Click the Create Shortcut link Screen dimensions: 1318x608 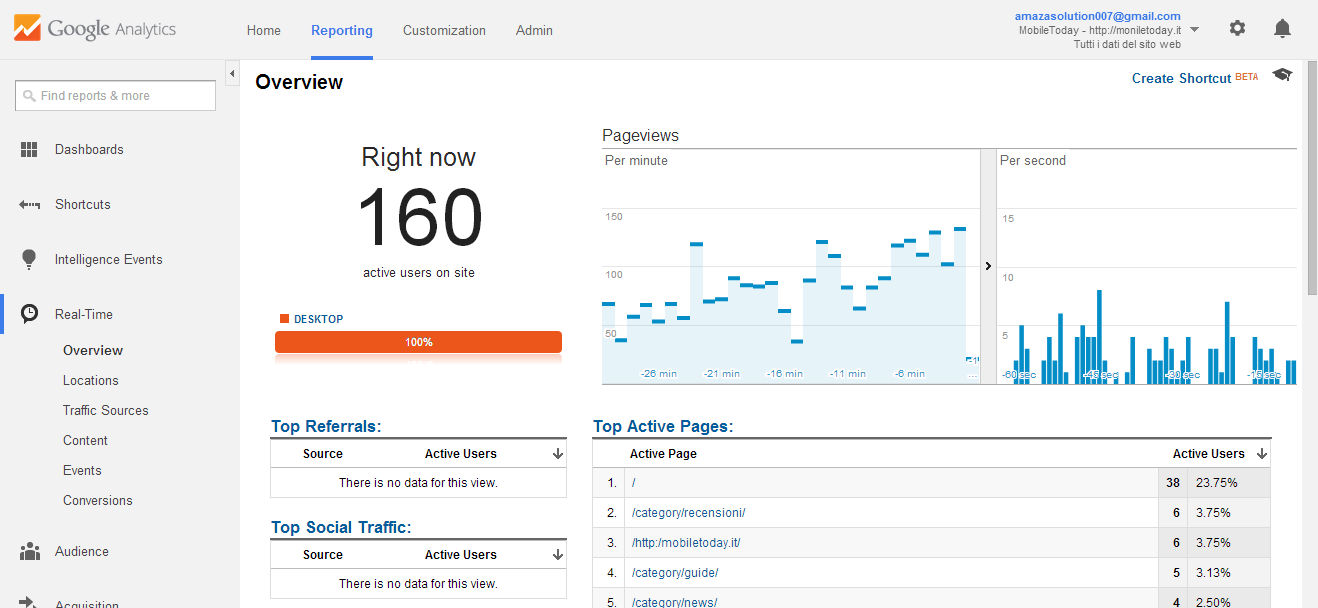point(1181,77)
